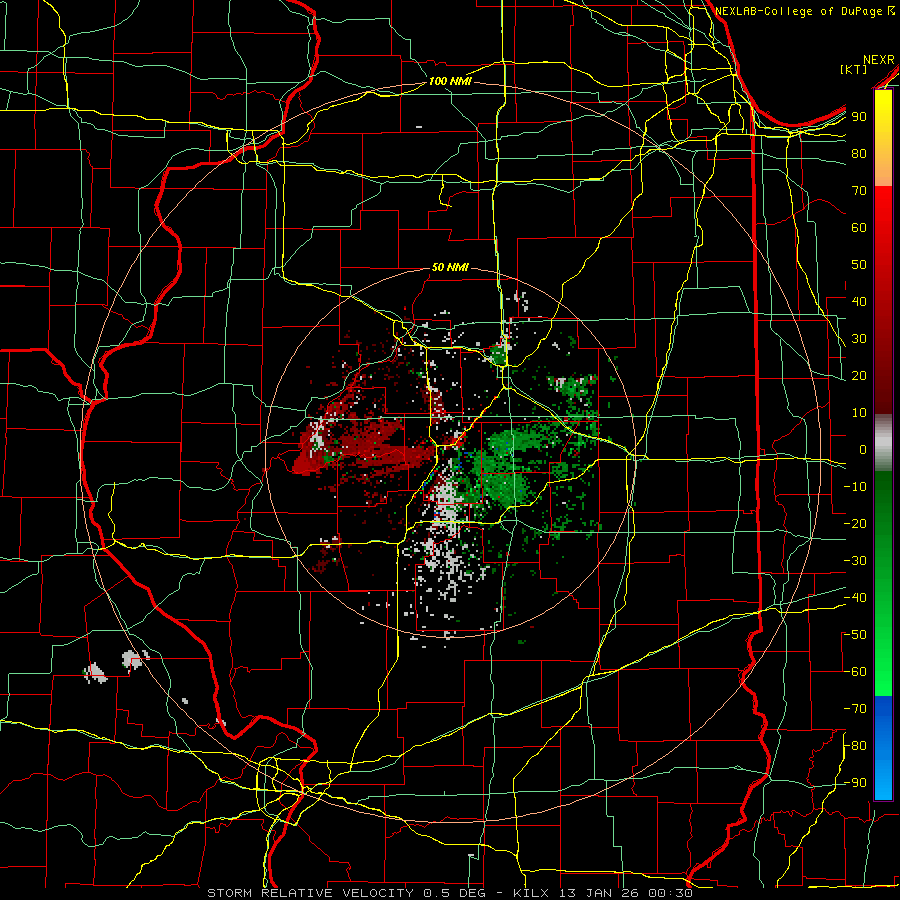Click the NEXR label at top right corner
The height and width of the screenshot is (900, 900).
879,60
